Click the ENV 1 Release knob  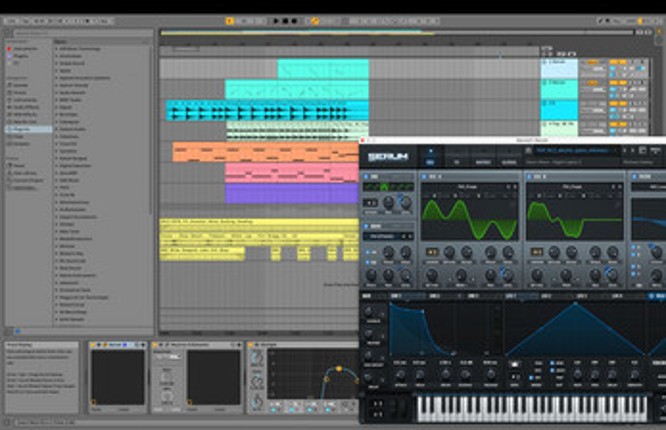491,374
